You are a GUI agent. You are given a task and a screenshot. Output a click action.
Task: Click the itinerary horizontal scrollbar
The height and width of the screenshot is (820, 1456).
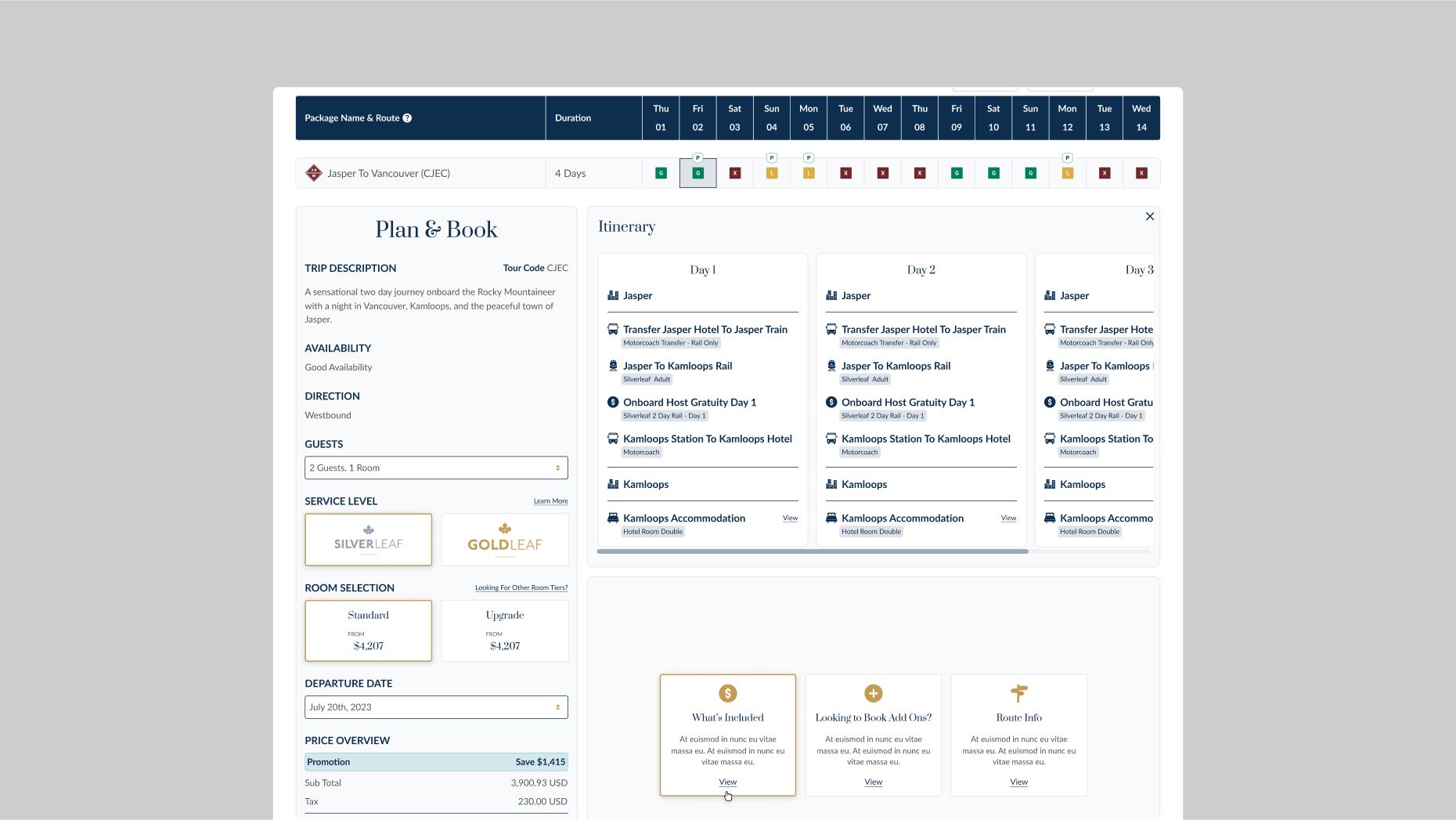[813, 551]
